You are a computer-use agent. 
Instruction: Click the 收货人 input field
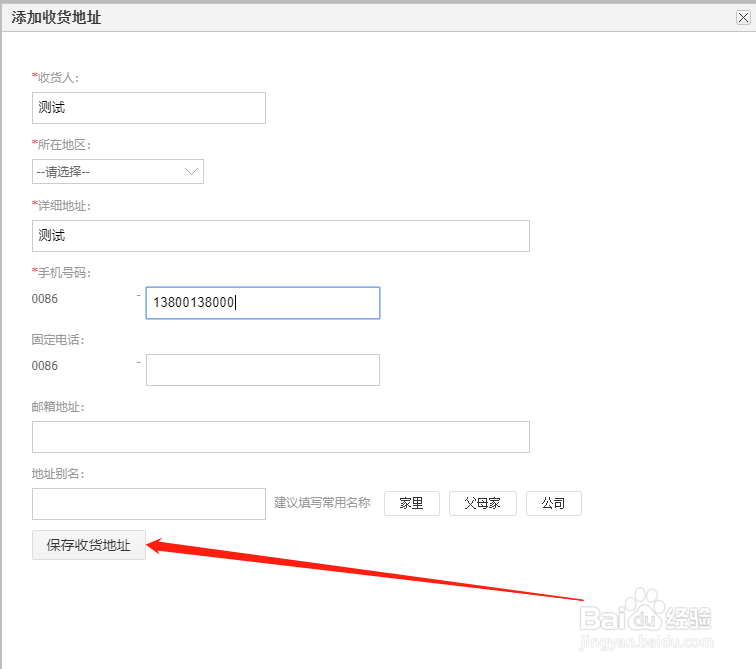(148, 108)
